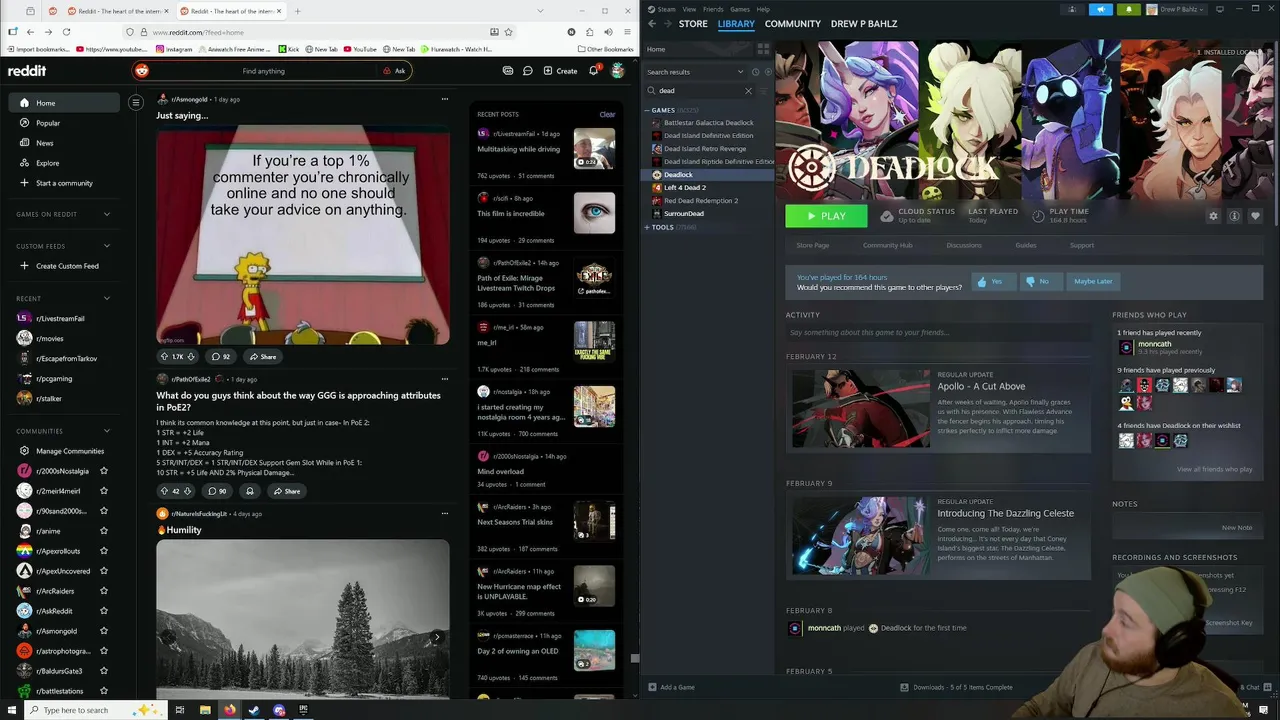
Task: Dismiss review prompt with Maybe Later
Action: (x=1093, y=282)
